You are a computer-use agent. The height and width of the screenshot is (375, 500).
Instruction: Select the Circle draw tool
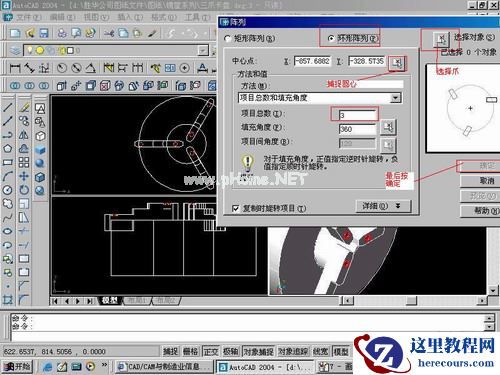click(8, 190)
